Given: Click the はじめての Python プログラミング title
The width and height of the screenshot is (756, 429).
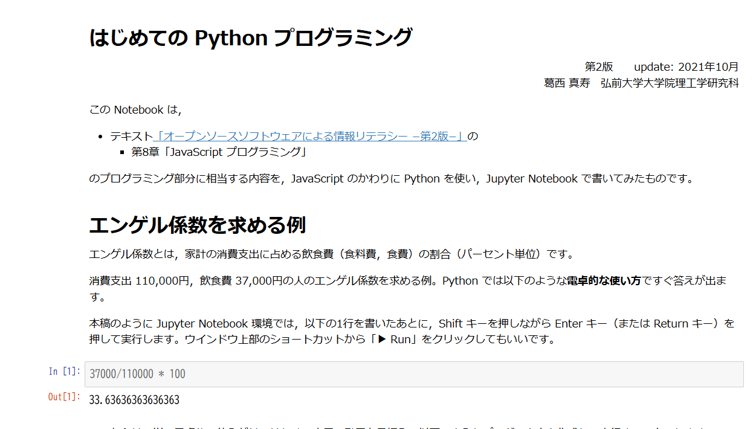Looking at the screenshot, I should coord(250,38).
